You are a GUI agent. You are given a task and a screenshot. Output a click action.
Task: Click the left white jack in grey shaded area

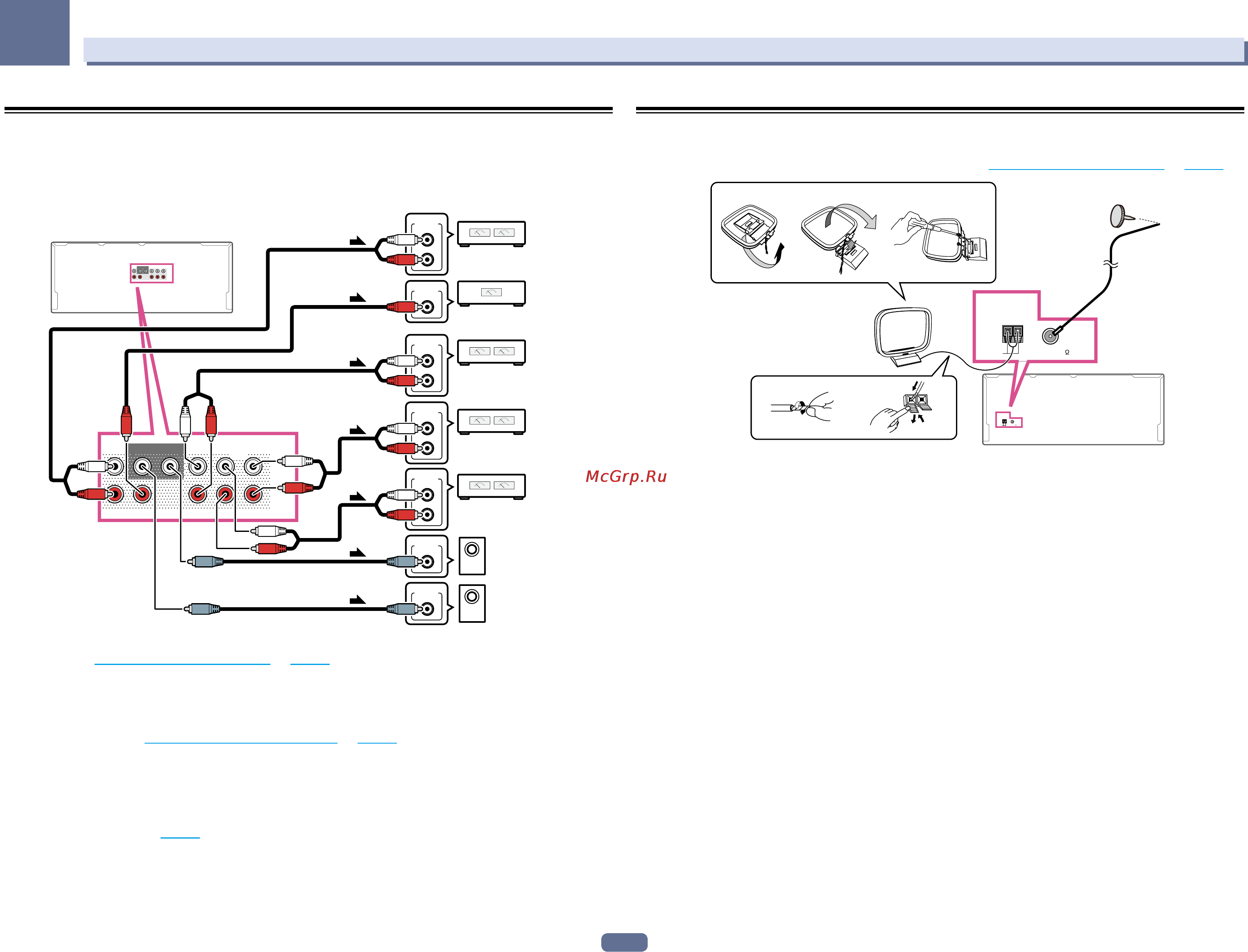coord(142,467)
